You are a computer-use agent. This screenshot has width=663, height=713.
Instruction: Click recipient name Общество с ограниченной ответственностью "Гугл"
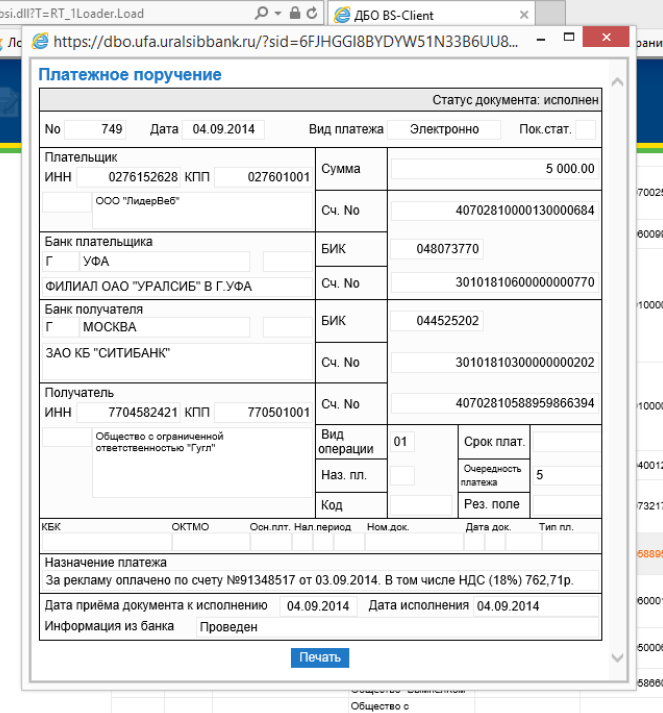pyautogui.click(x=202, y=462)
